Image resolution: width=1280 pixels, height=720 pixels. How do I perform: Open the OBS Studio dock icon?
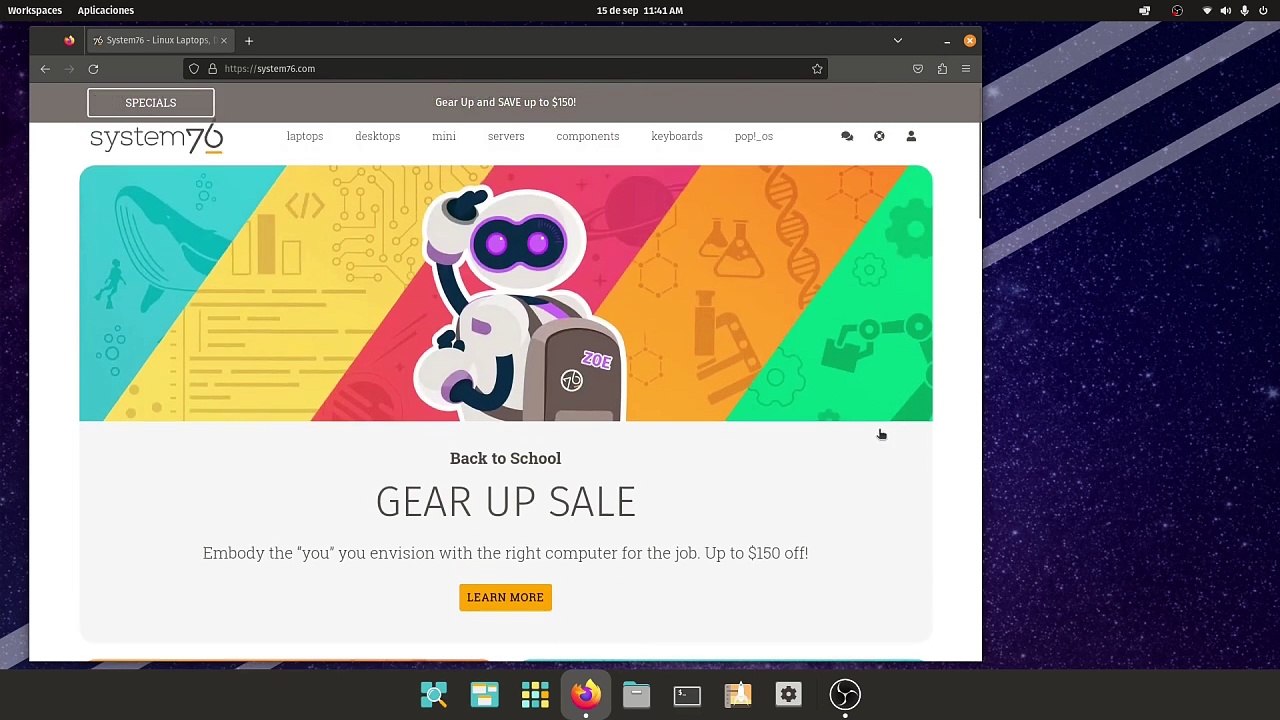pos(845,695)
